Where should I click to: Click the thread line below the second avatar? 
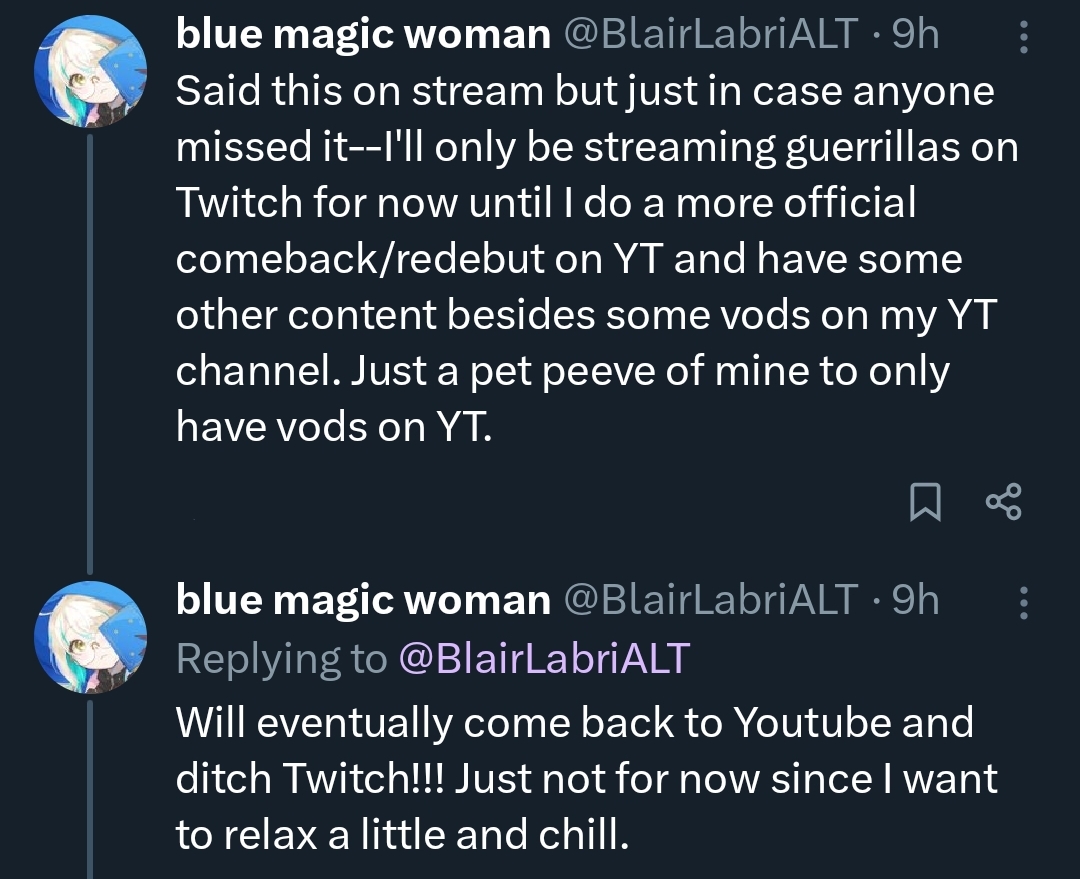91,790
